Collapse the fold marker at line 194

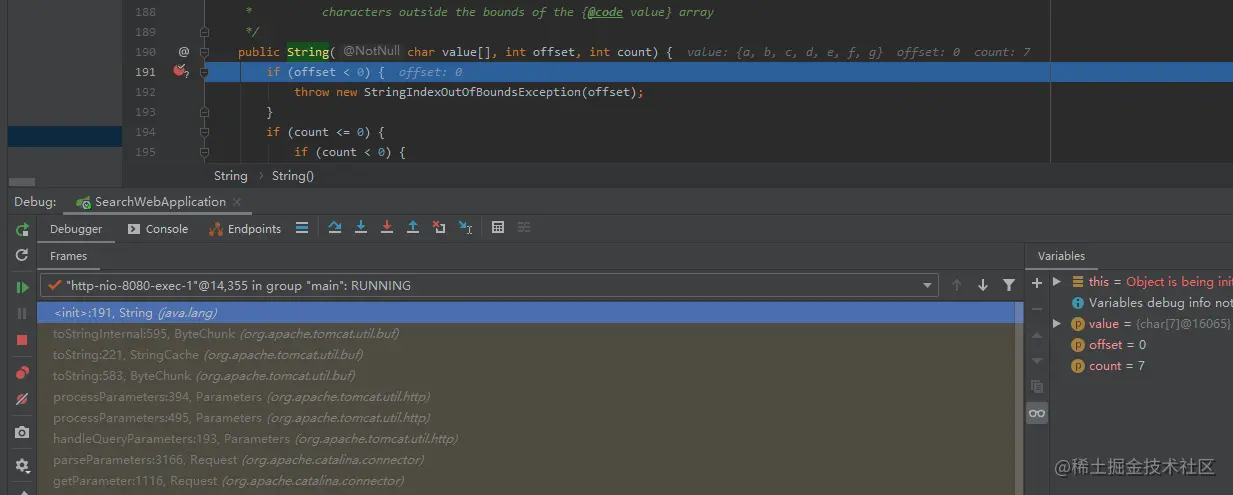coord(204,132)
